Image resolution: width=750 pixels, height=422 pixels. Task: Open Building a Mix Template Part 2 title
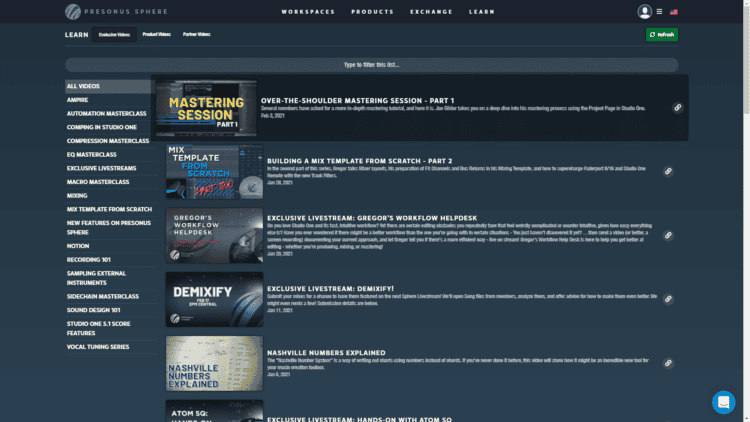click(x=359, y=161)
